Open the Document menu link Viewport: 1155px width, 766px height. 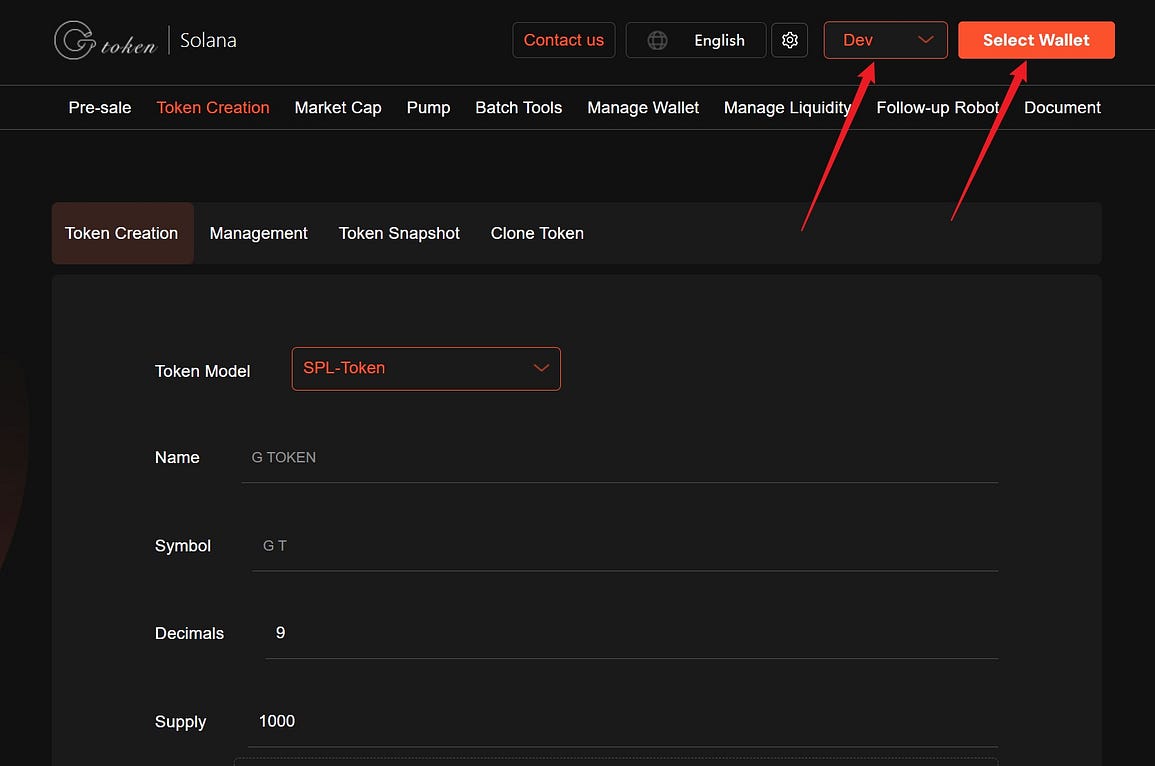click(1062, 108)
